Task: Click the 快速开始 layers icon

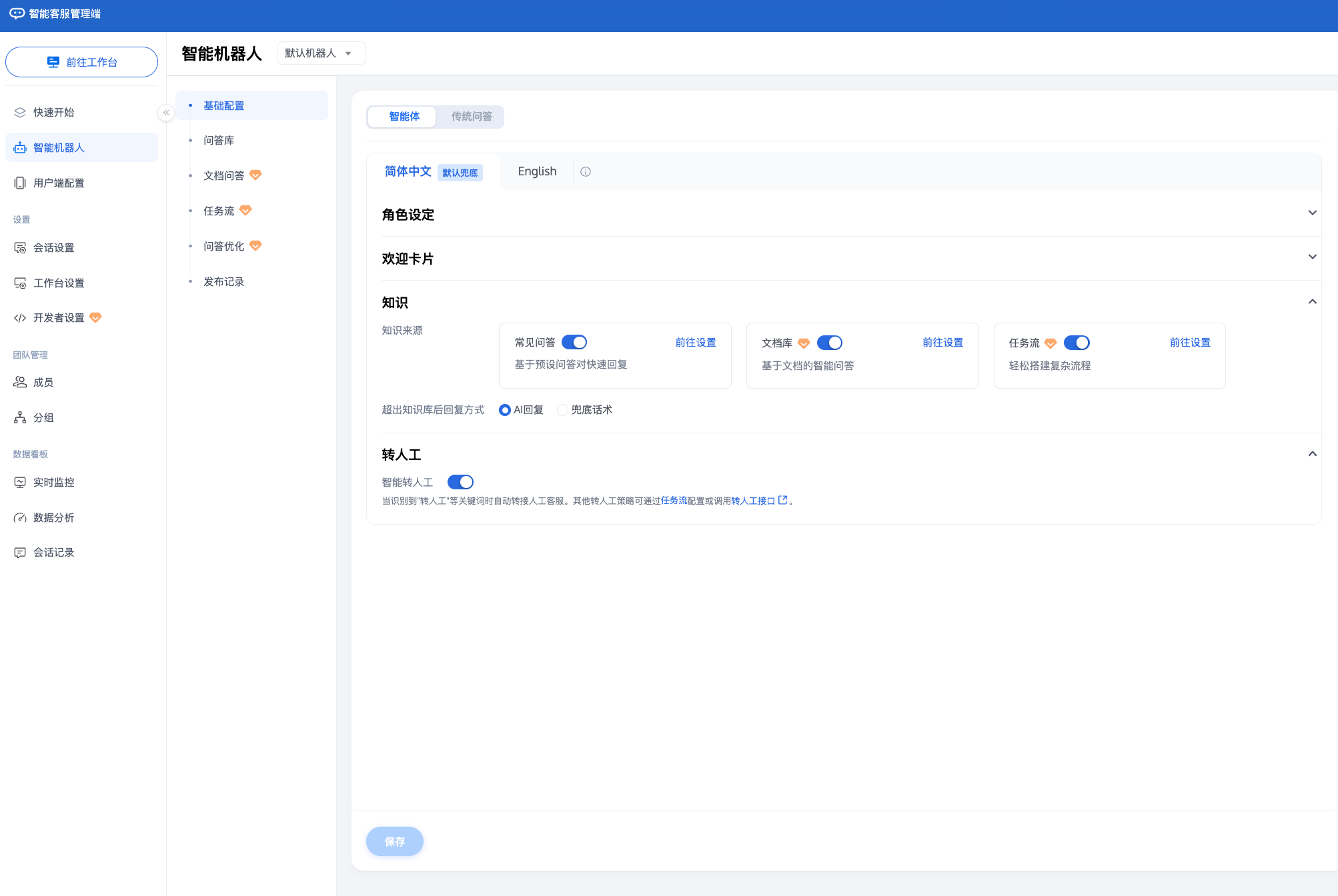Action: click(20, 112)
